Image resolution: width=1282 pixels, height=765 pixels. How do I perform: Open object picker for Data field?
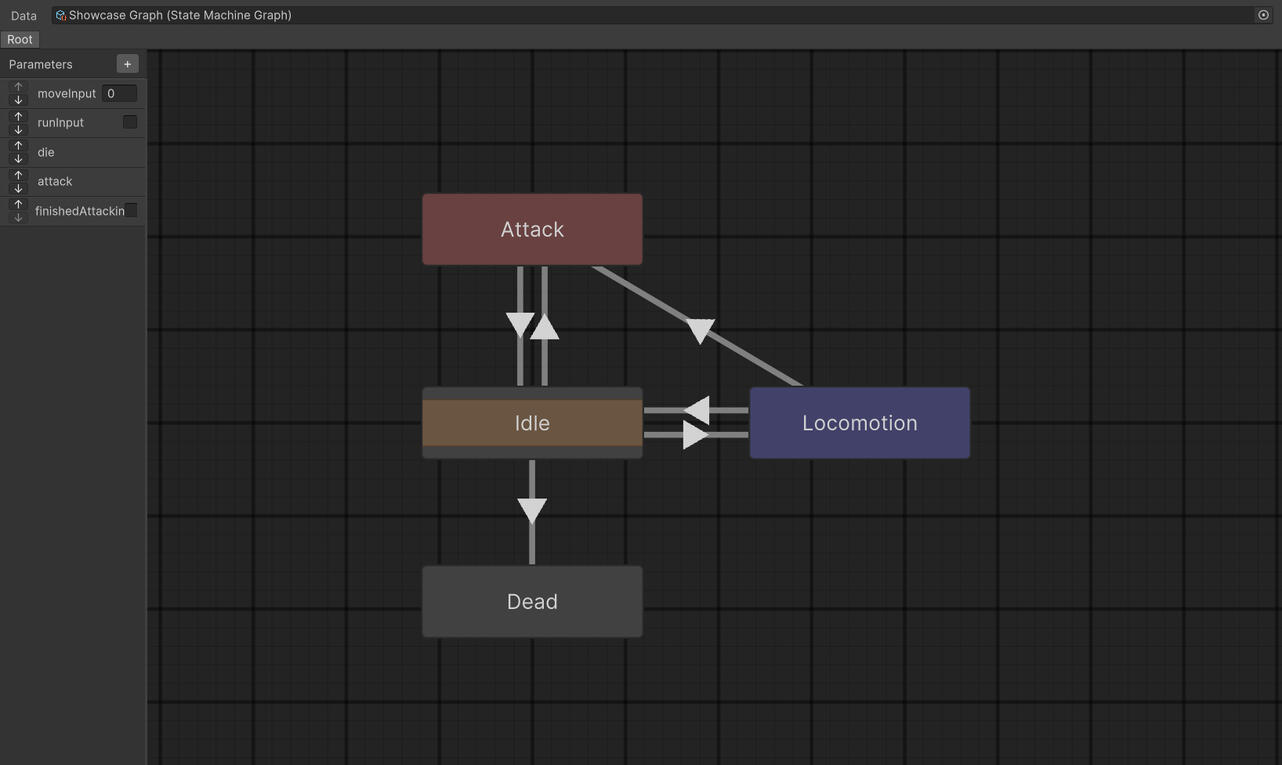point(1263,15)
